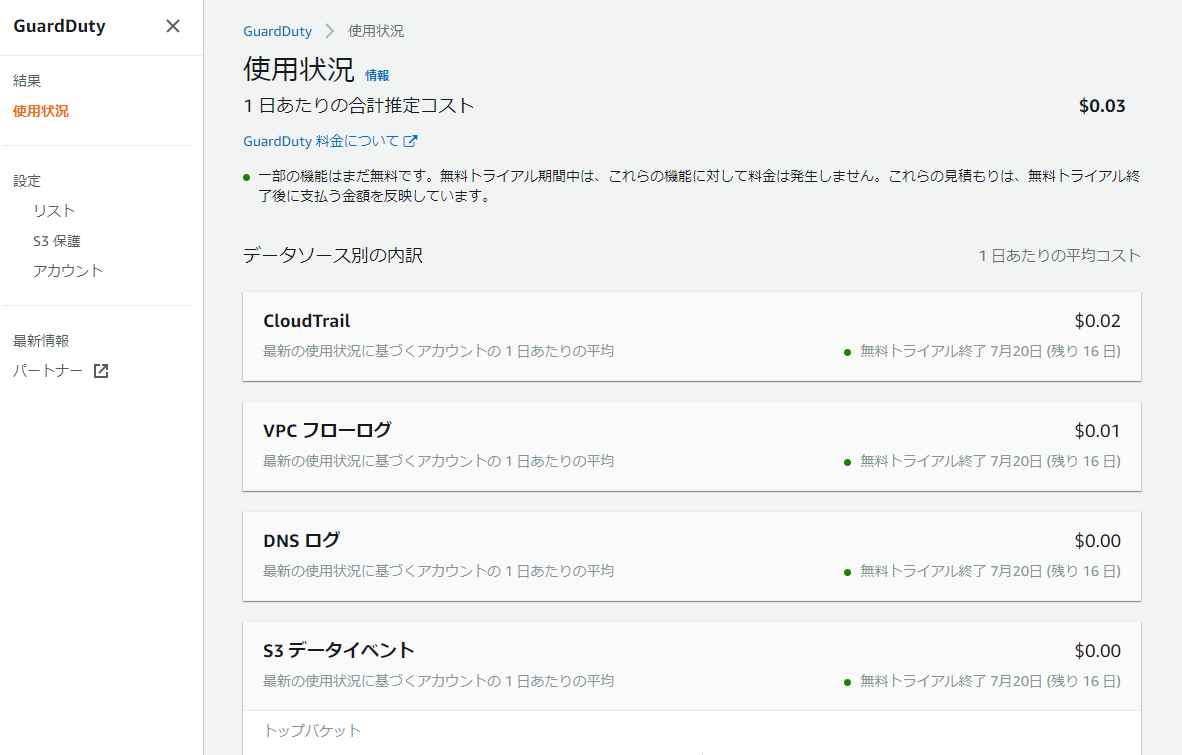Select the DNS ログ card title
Viewport: 1182px width, 755px height.
click(x=302, y=540)
